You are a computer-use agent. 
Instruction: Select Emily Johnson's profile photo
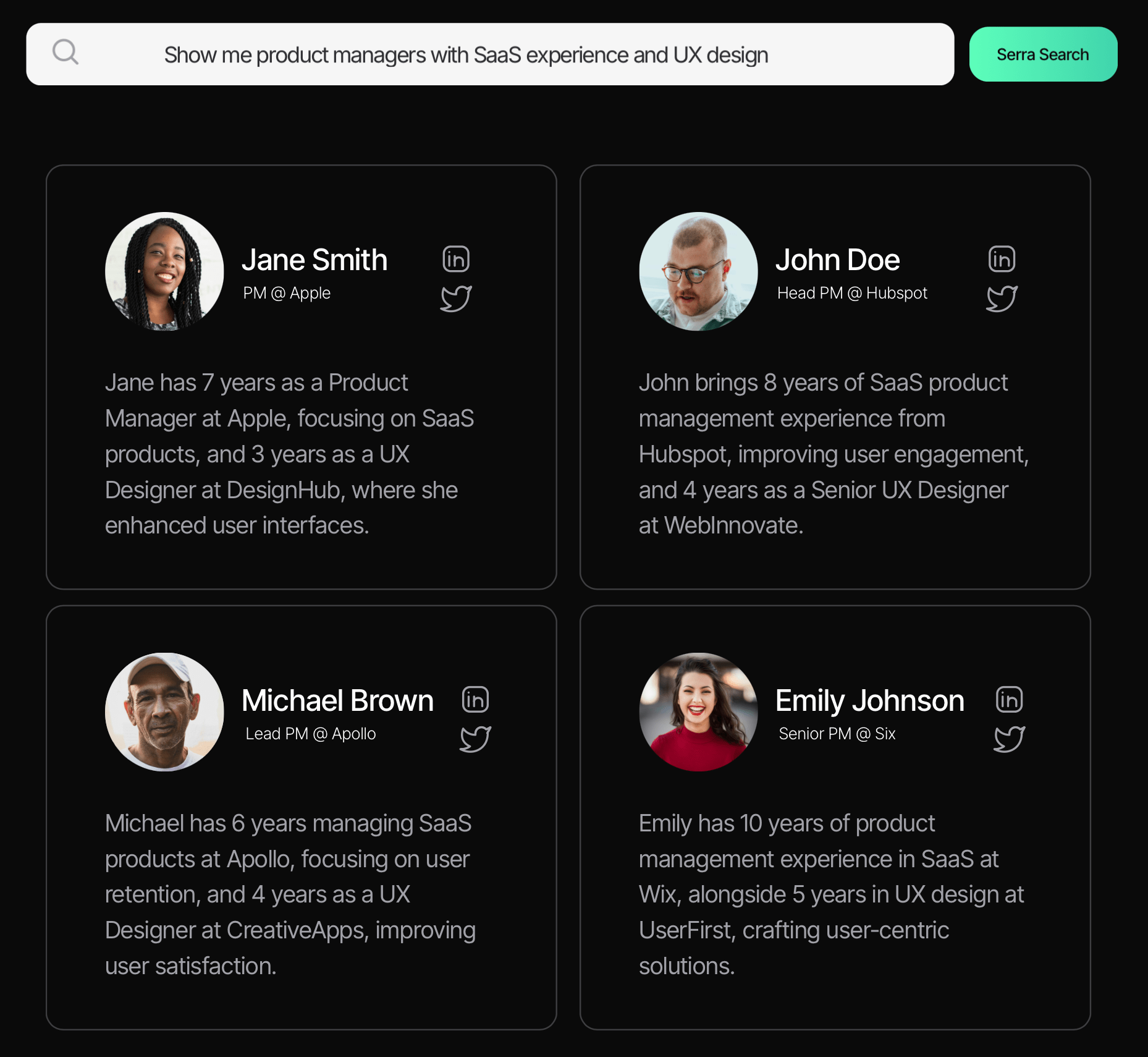pyautogui.click(x=698, y=712)
